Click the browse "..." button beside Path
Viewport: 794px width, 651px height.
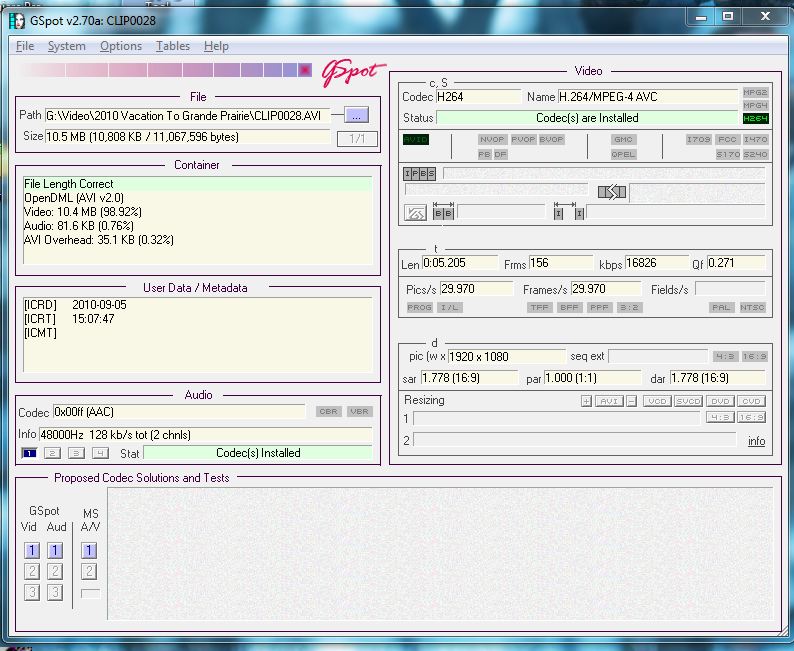356,115
